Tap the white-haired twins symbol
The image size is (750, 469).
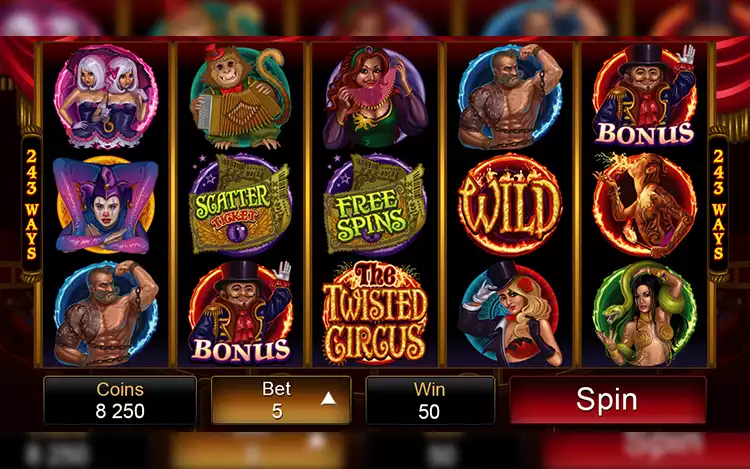(x=105, y=97)
